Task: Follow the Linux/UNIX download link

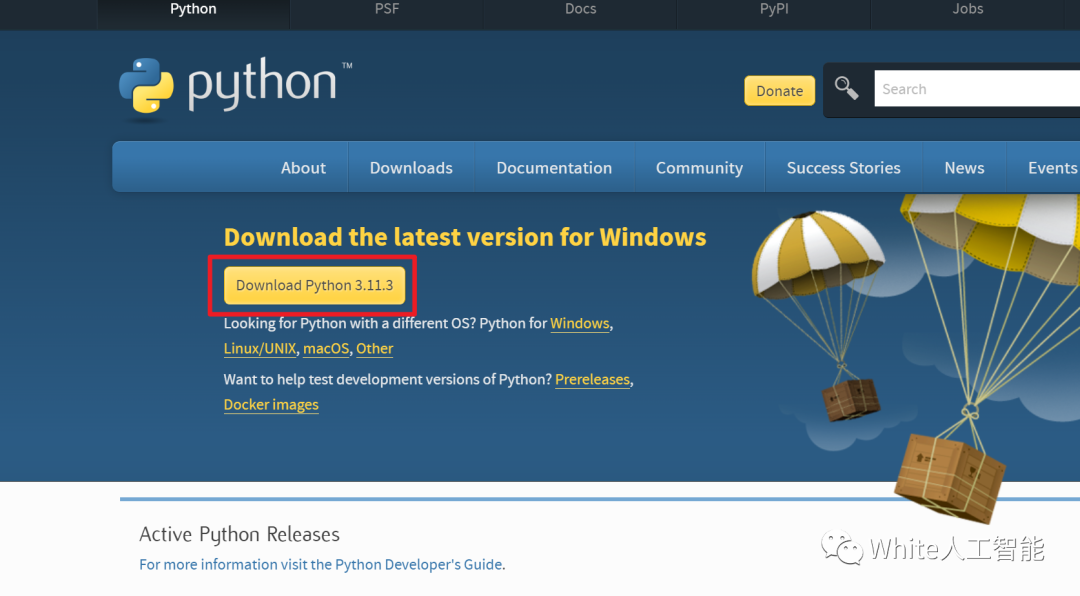Action: (x=259, y=349)
